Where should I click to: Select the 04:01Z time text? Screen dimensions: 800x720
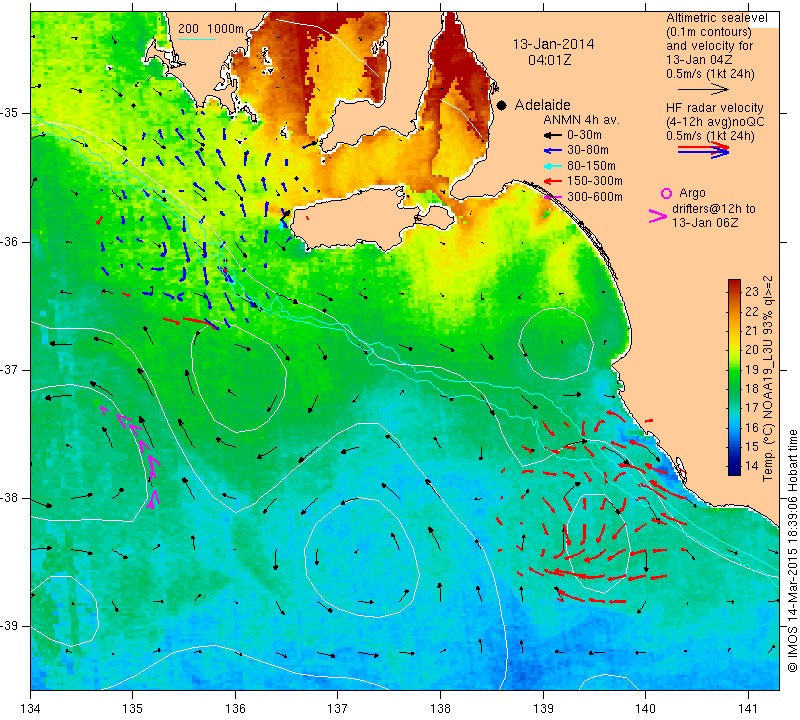(x=549, y=60)
